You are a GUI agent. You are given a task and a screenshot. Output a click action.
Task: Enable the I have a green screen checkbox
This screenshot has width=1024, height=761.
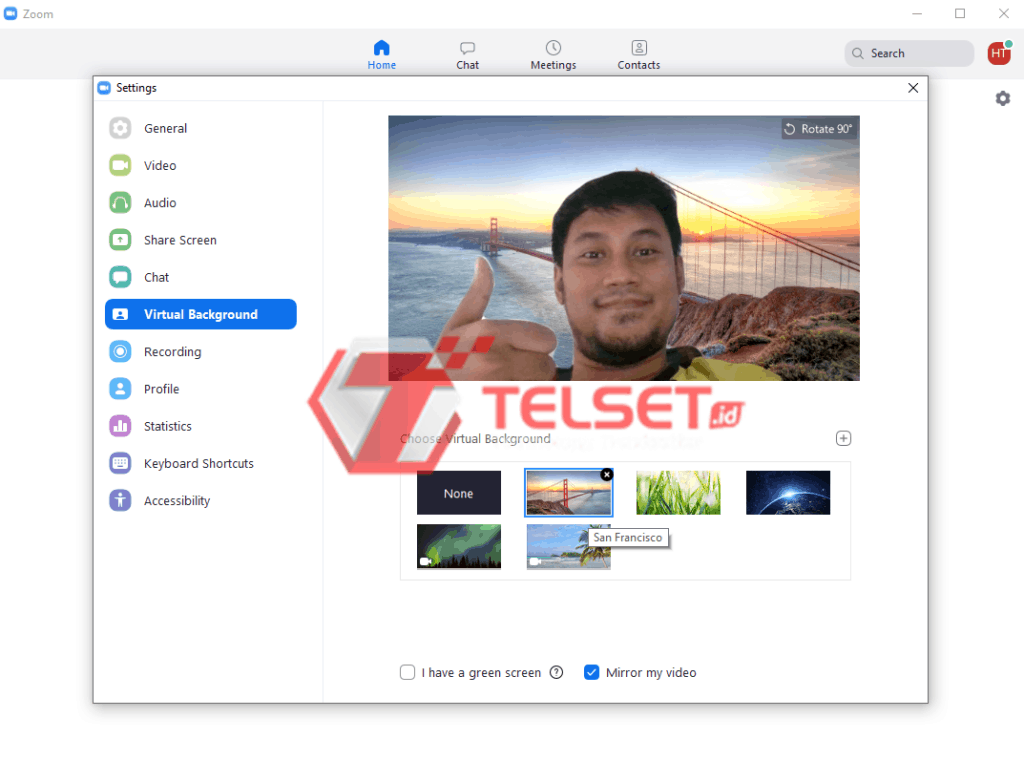(407, 673)
